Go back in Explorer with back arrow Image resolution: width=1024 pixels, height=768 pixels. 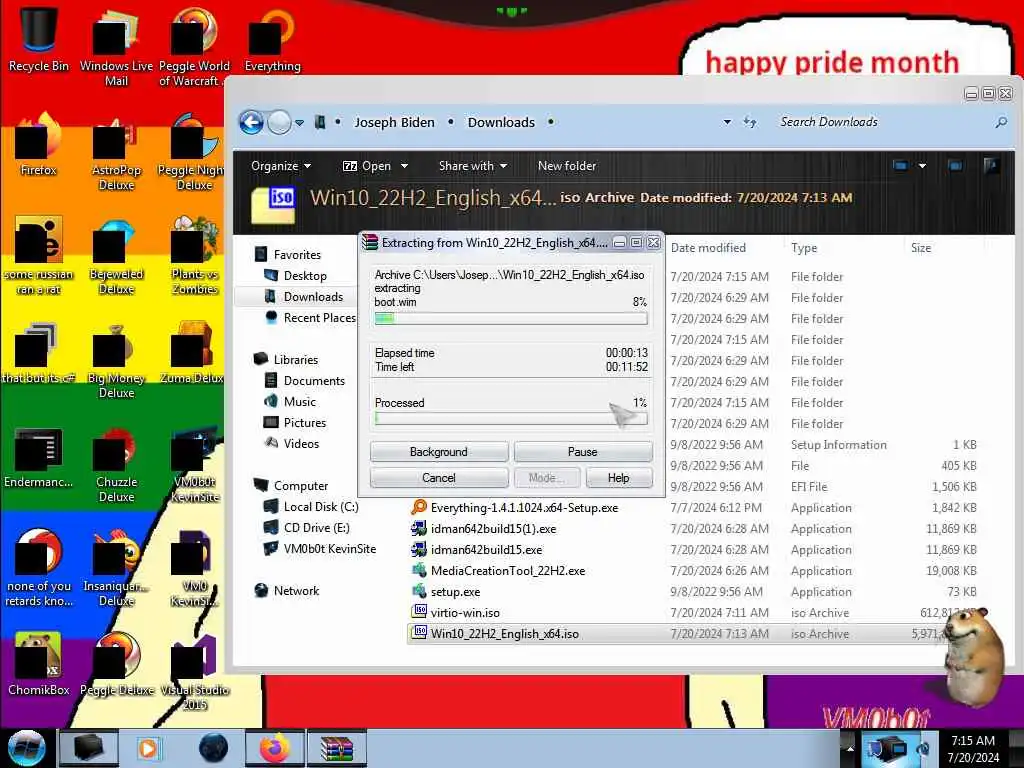251,122
